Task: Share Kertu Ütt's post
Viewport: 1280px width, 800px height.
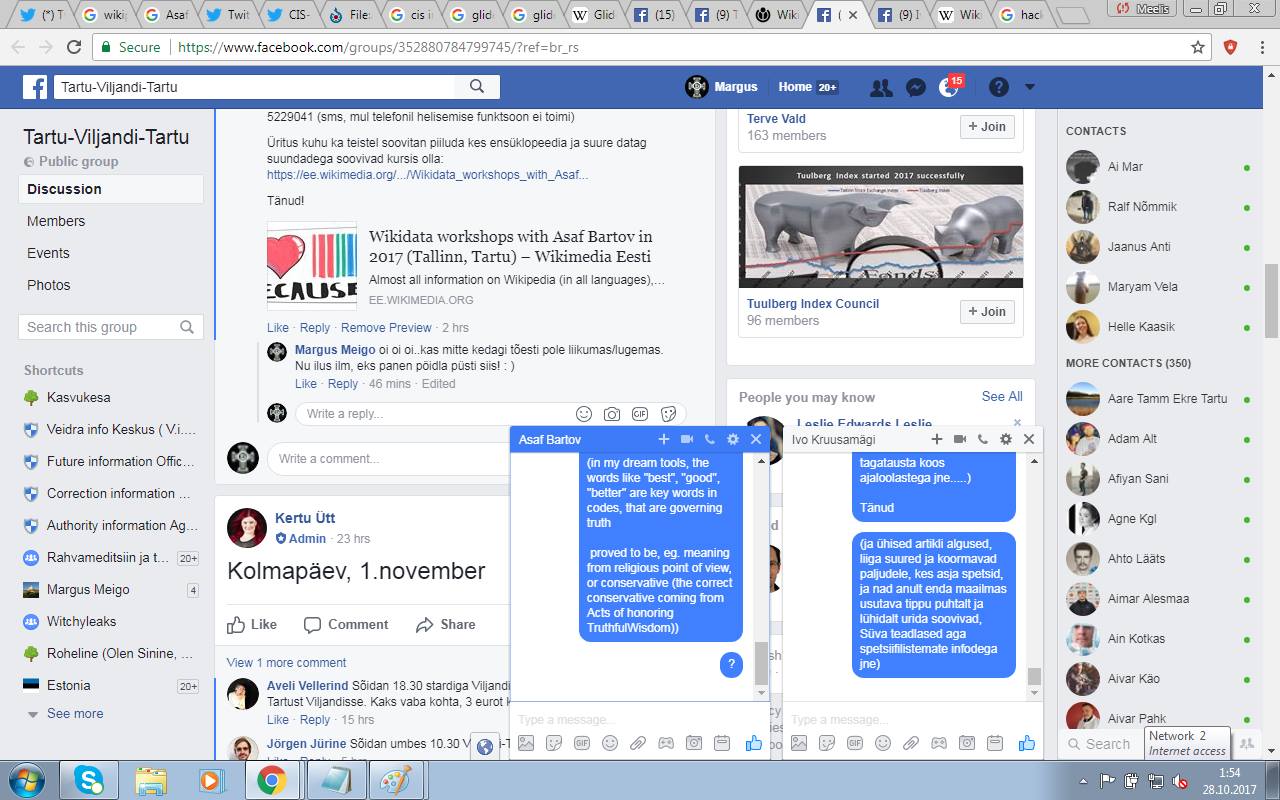Action: pyautogui.click(x=446, y=625)
